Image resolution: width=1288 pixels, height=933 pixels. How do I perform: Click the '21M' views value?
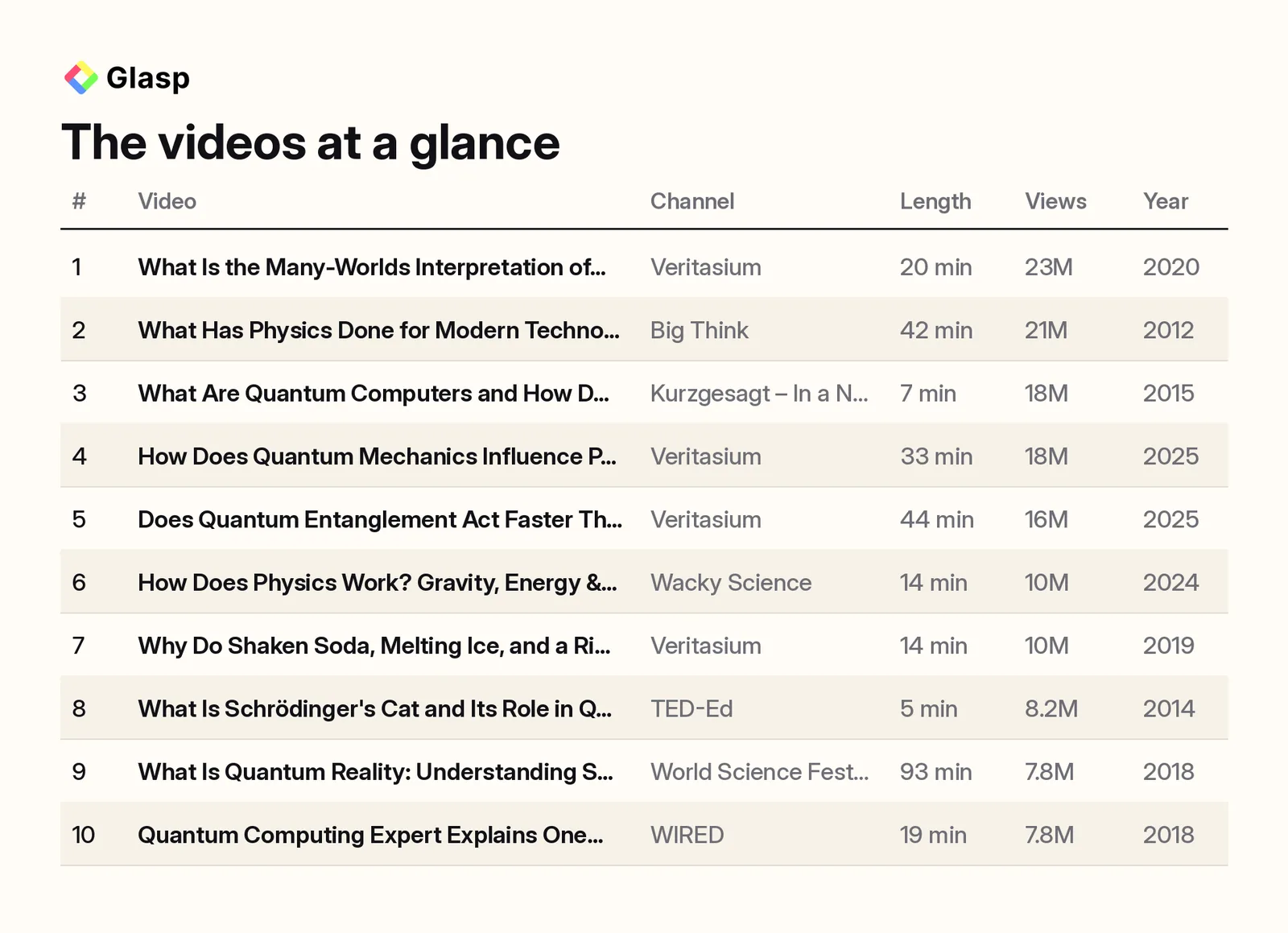[1046, 330]
